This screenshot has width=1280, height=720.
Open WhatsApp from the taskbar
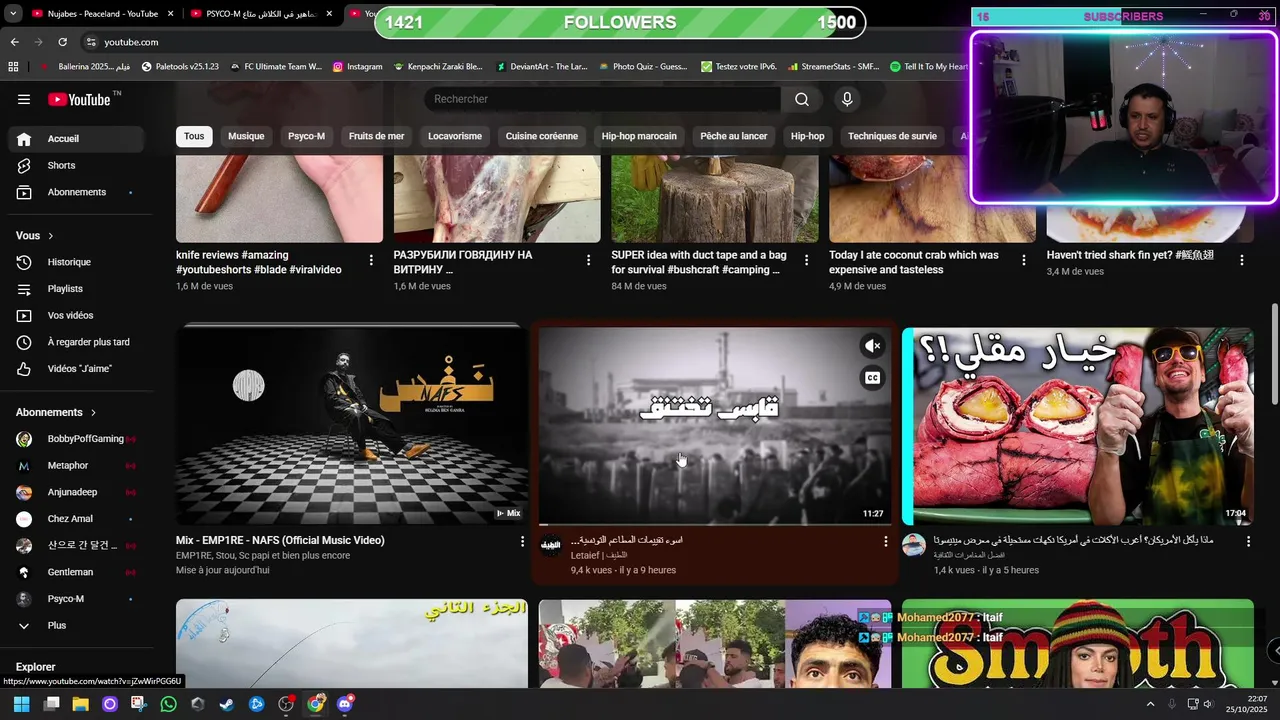[x=168, y=704]
